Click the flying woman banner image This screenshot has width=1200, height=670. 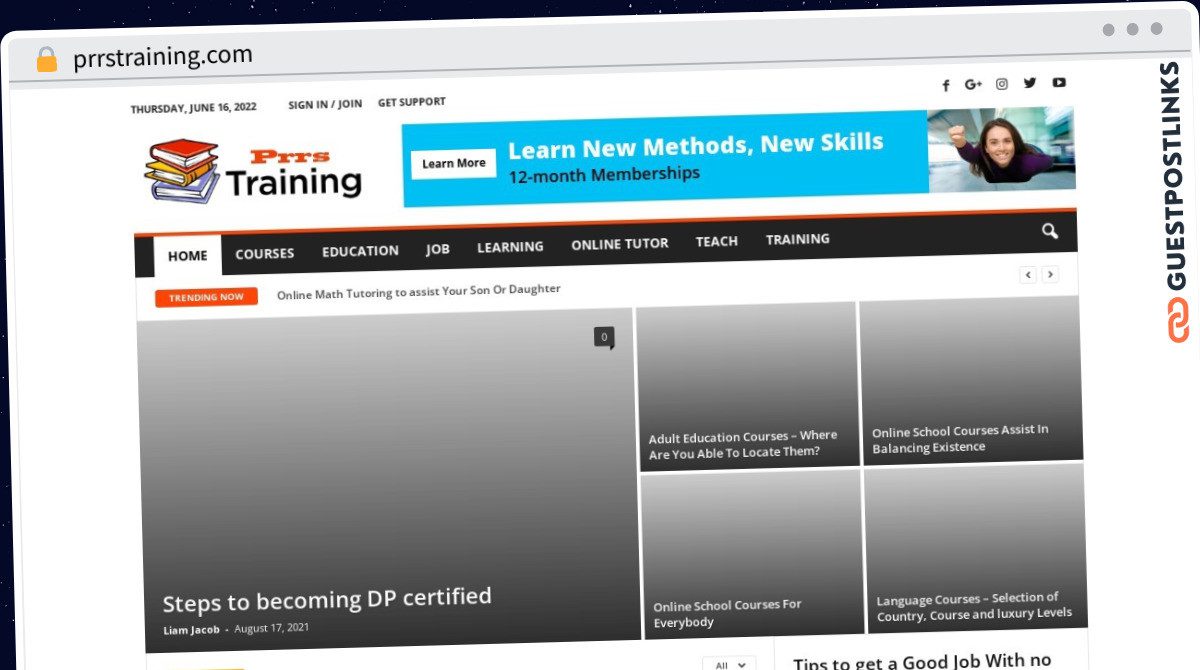1001,149
